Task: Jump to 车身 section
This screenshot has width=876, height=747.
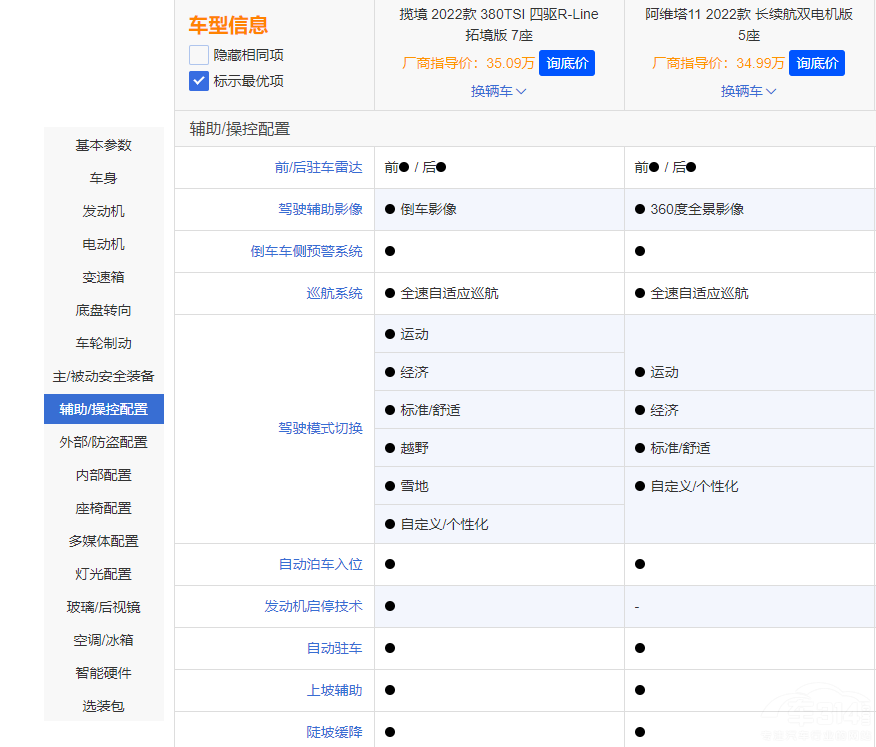Action: click(x=103, y=178)
